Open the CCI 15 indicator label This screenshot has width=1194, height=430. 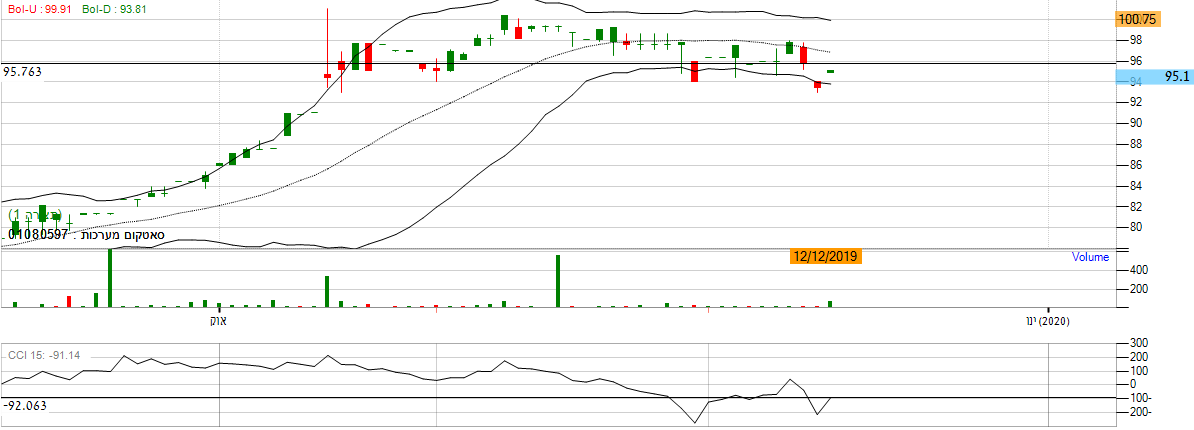point(44,354)
